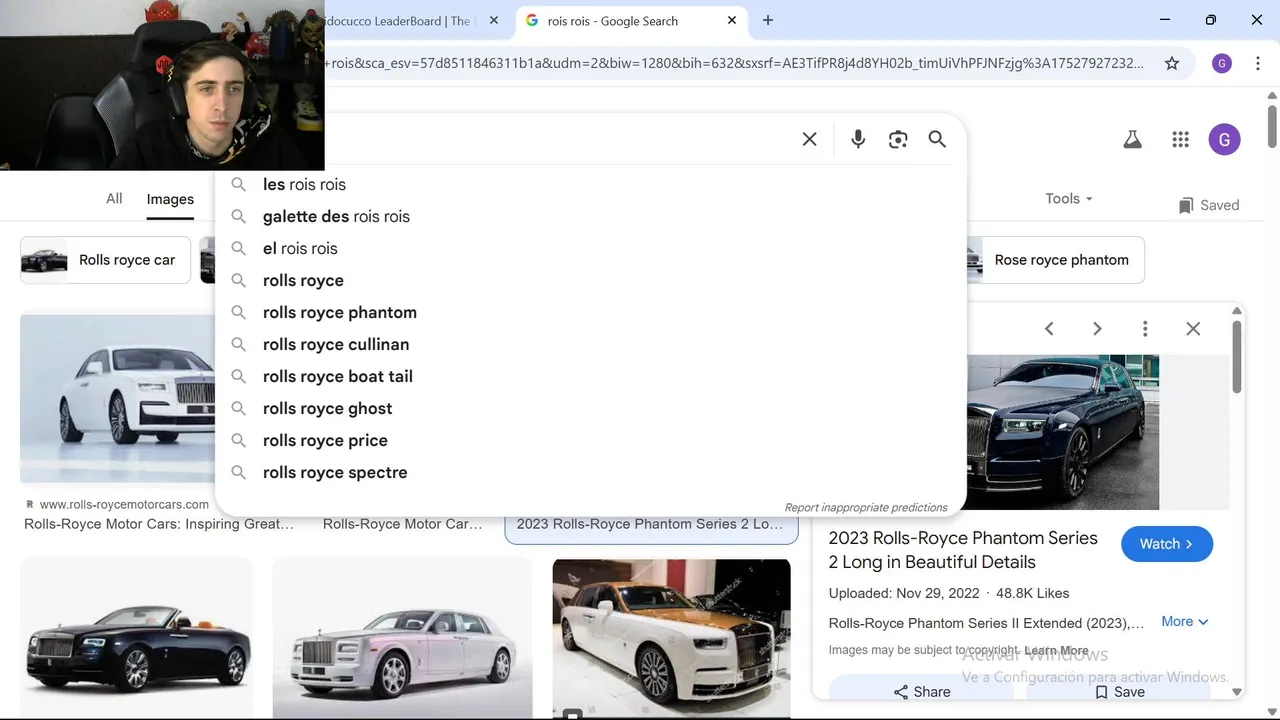The height and width of the screenshot is (720, 1280).
Task: Open the Google apps grid icon
Action: click(1180, 140)
